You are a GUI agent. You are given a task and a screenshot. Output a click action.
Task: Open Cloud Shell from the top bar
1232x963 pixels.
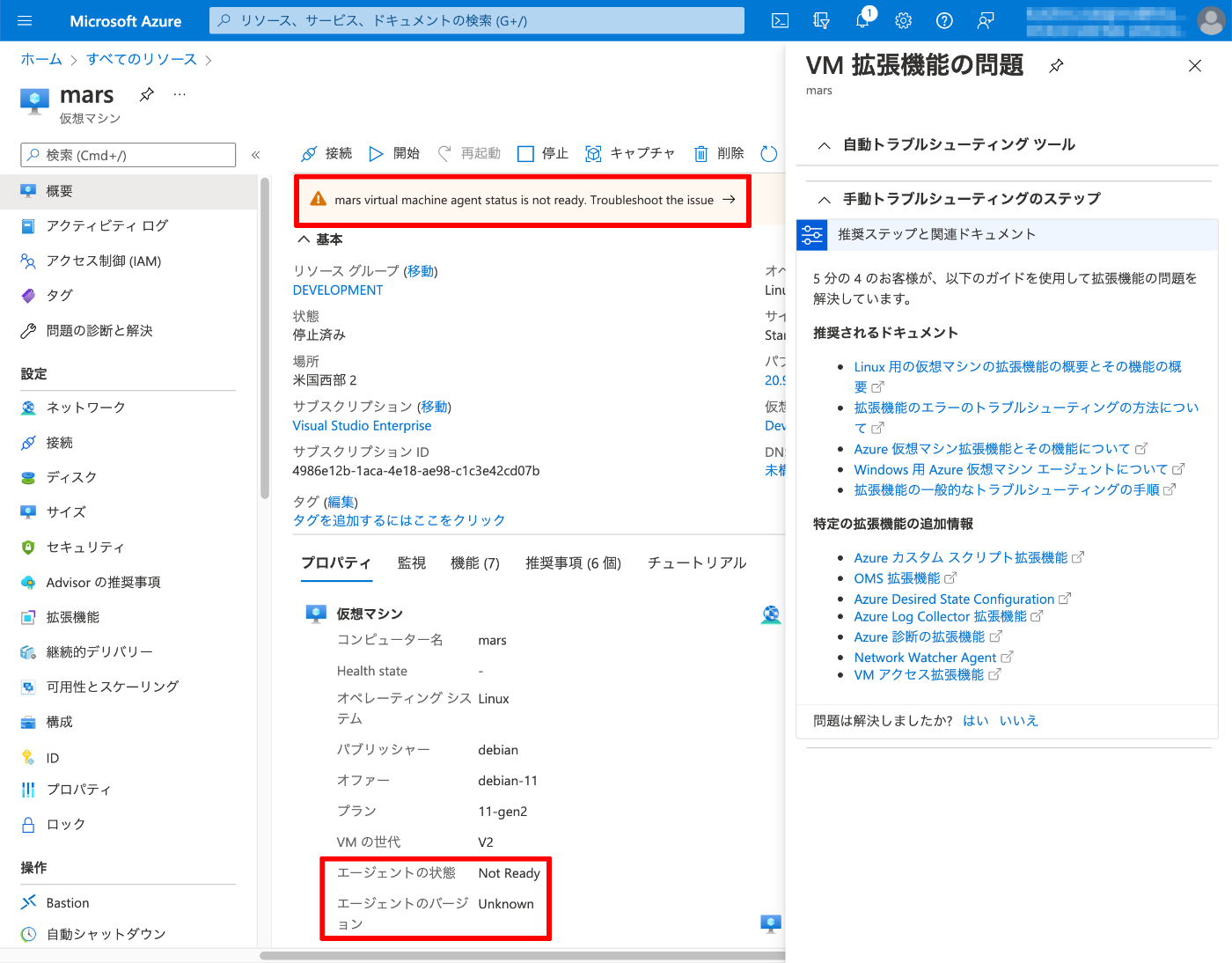(780, 20)
